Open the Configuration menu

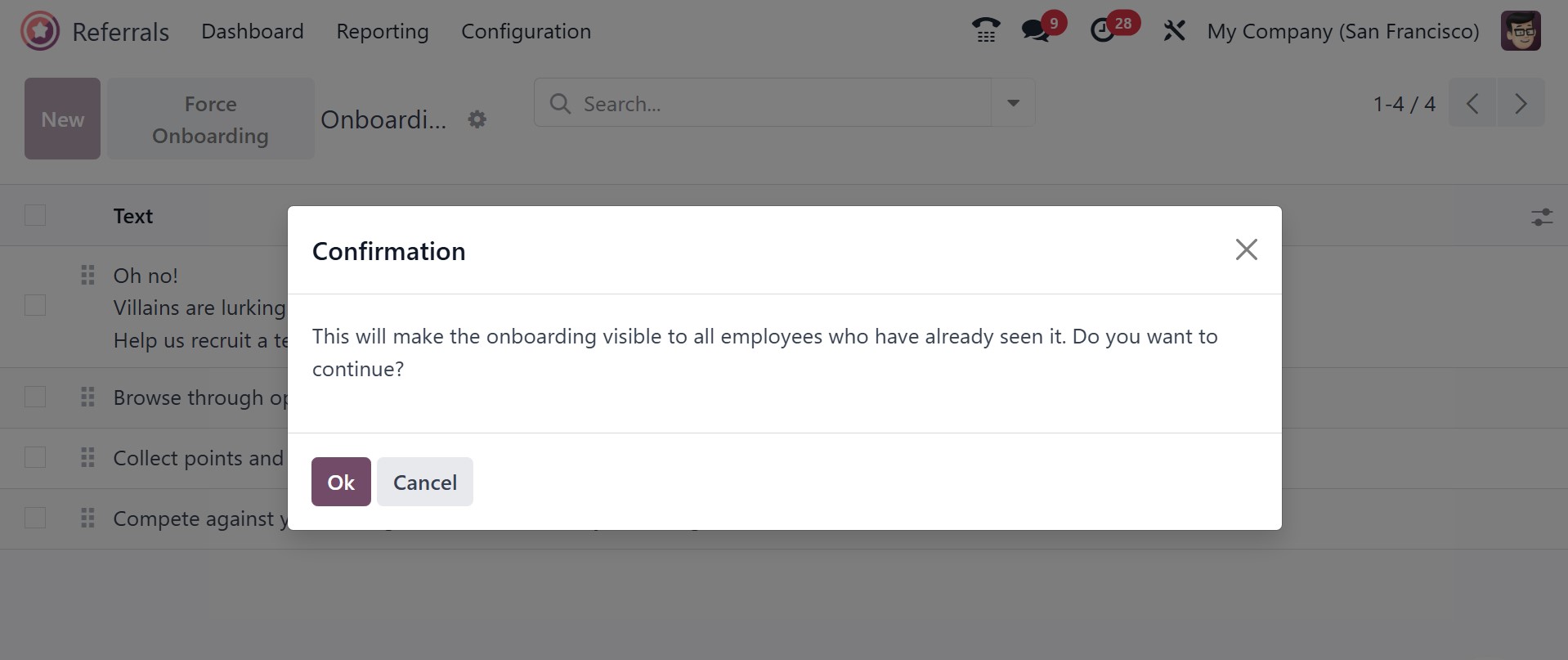coord(526,31)
